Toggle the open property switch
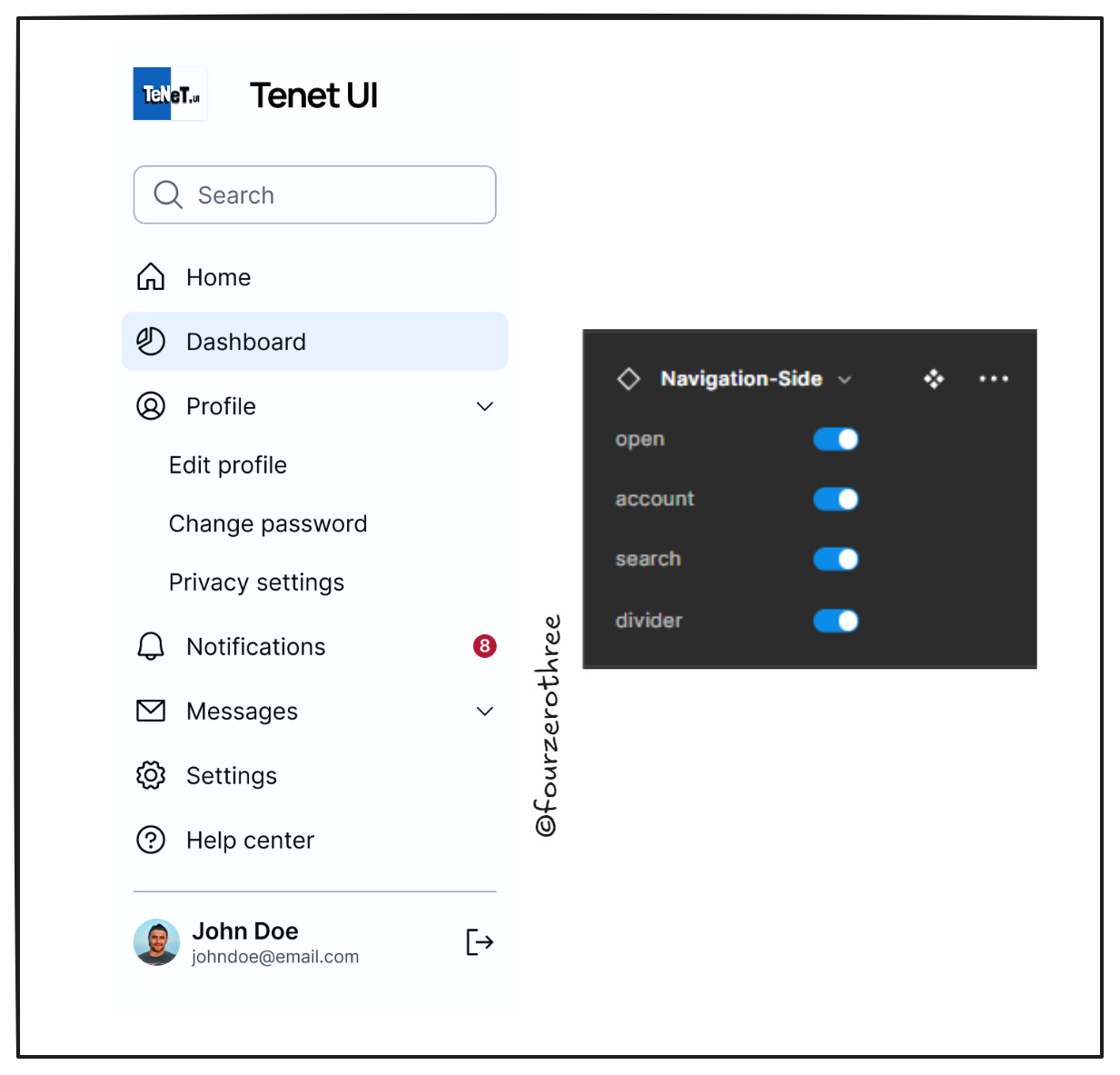Image resolution: width=1120 pixels, height=1075 pixels. coord(836,439)
